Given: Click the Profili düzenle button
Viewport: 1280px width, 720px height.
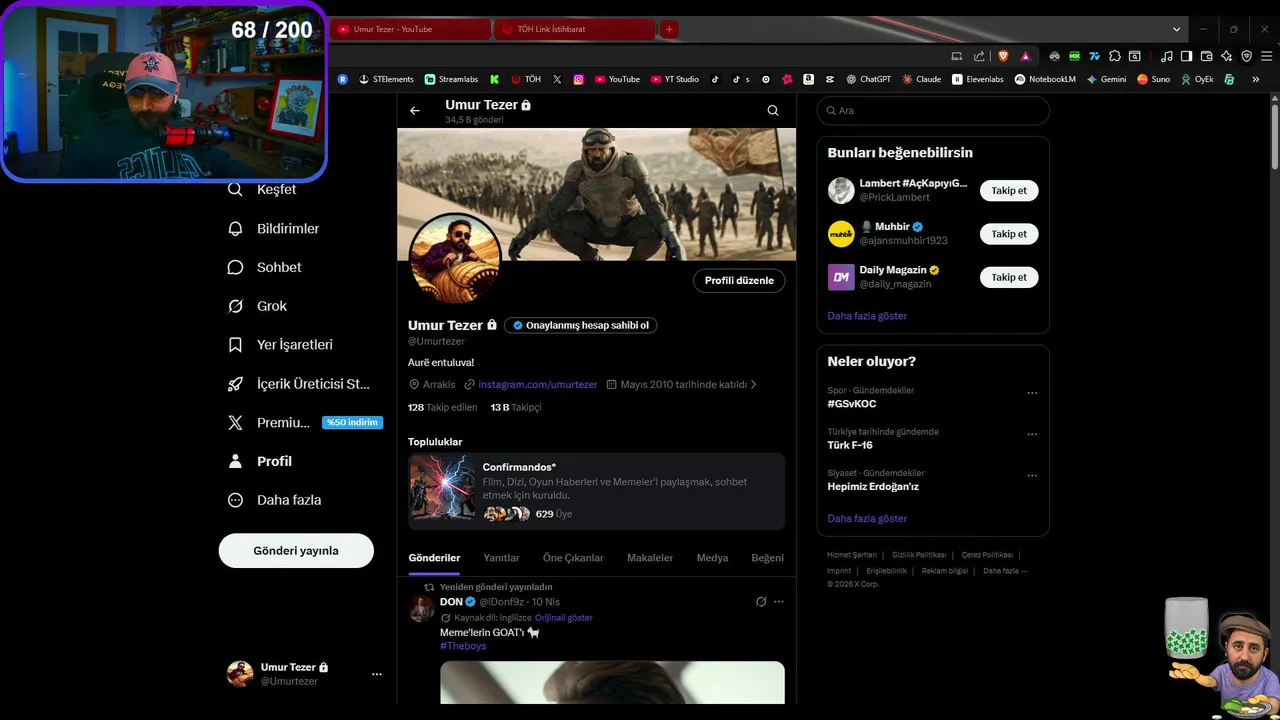Looking at the screenshot, I should pyautogui.click(x=739, y=281).
